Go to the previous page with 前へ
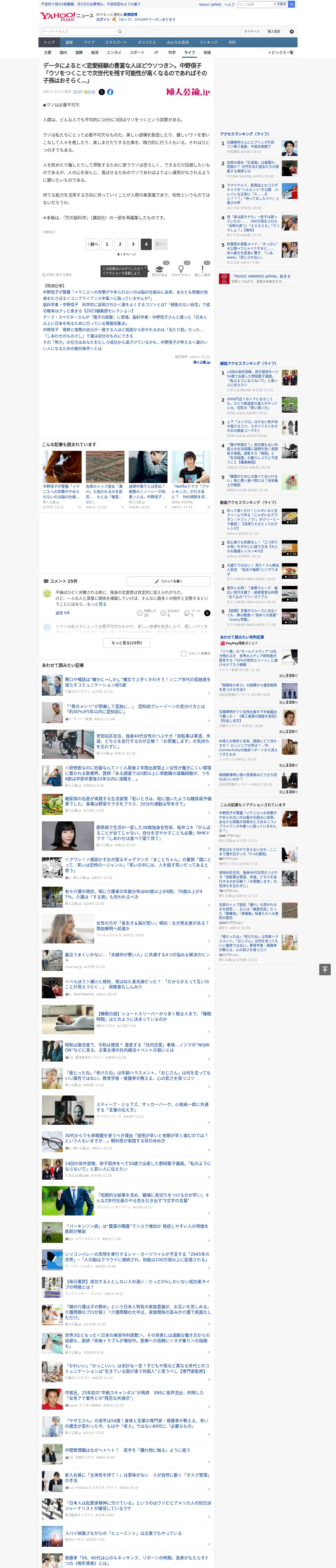Image resolution: width=336 pixels, height=1568 pixels. 93,244
